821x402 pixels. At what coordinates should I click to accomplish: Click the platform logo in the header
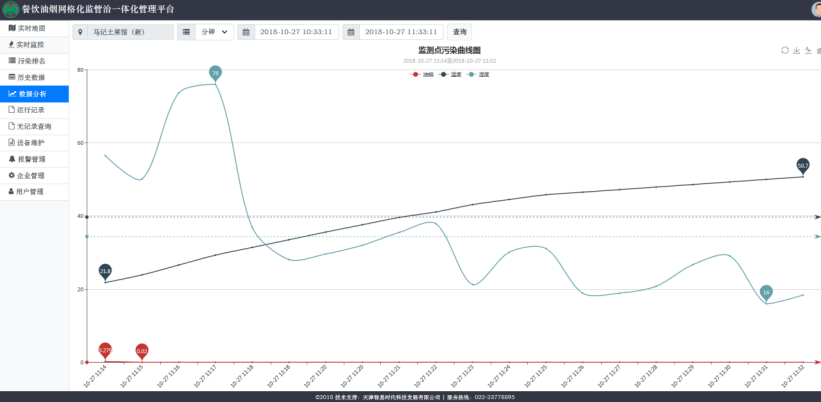point(10,9)
